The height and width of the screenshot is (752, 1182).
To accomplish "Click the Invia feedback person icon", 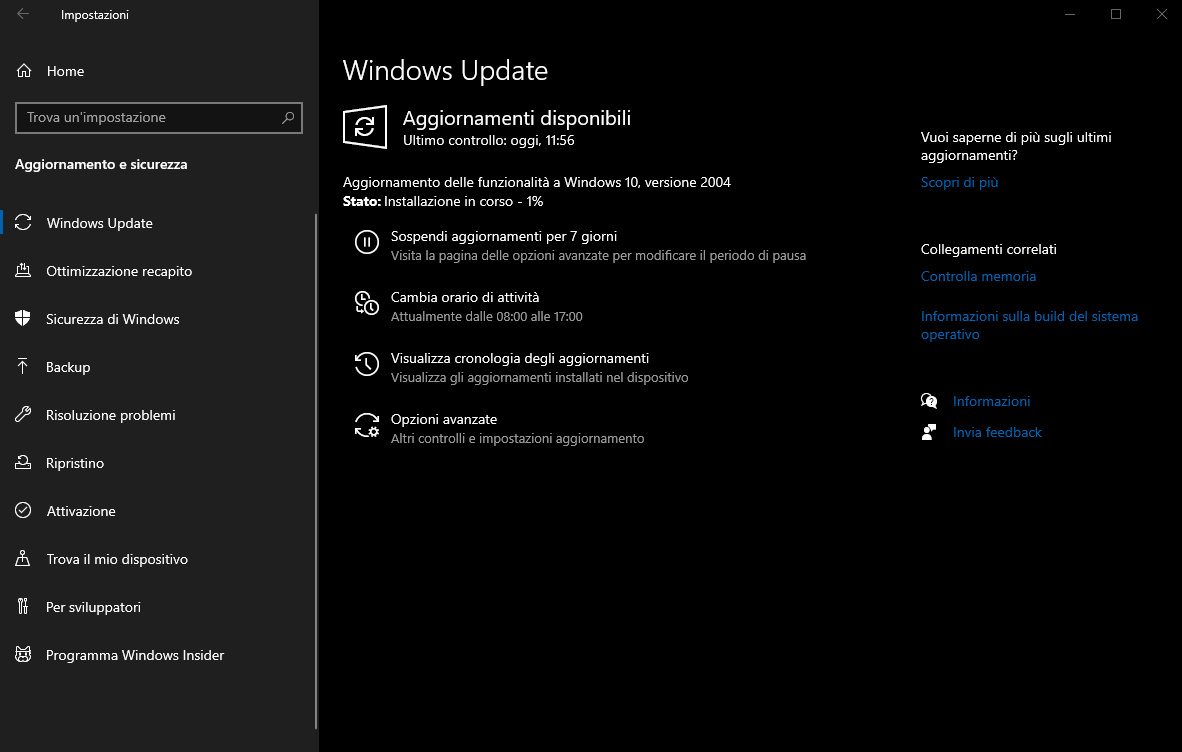I will pos(929,432).
